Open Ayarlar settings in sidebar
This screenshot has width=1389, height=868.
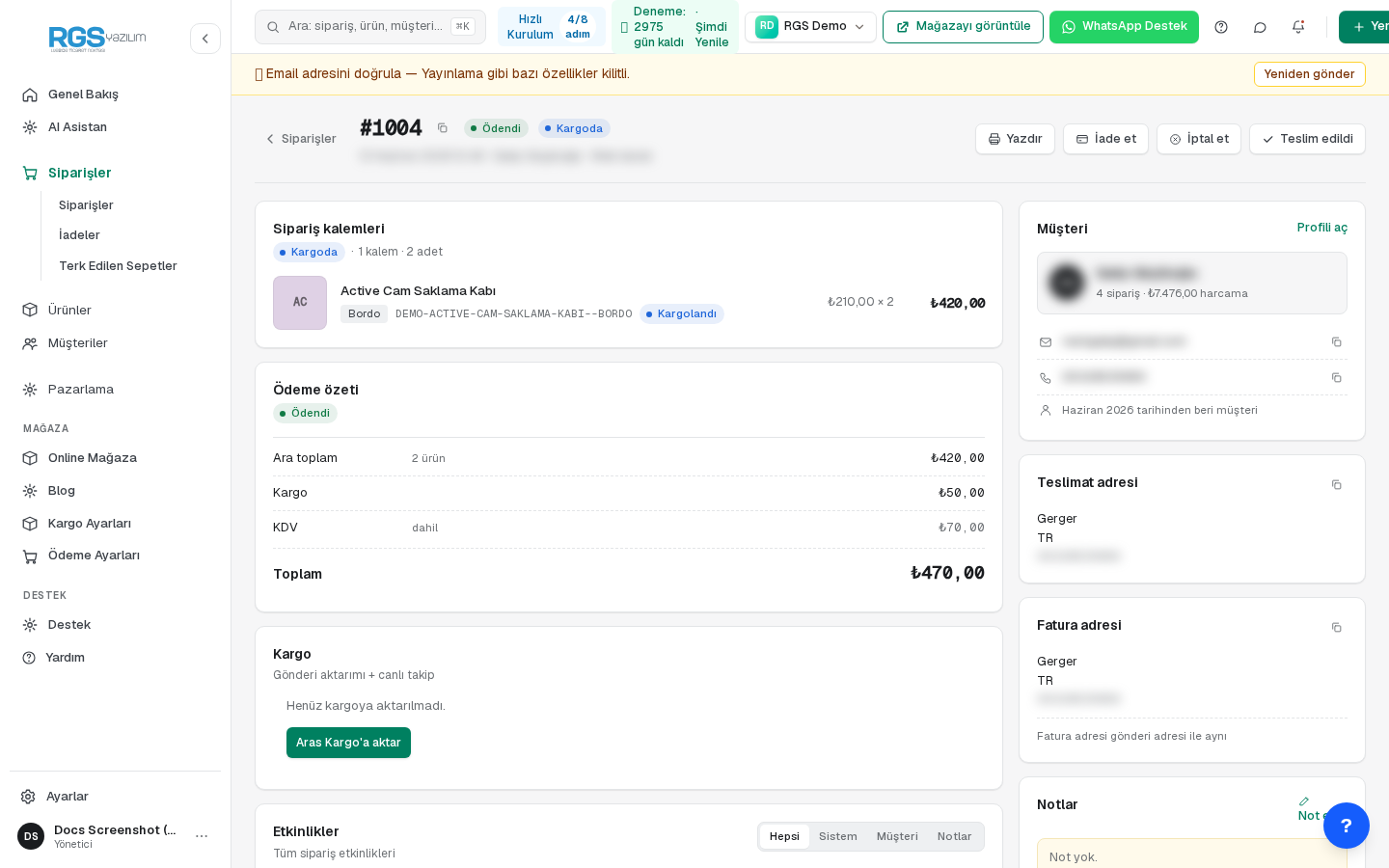(115, 797)
